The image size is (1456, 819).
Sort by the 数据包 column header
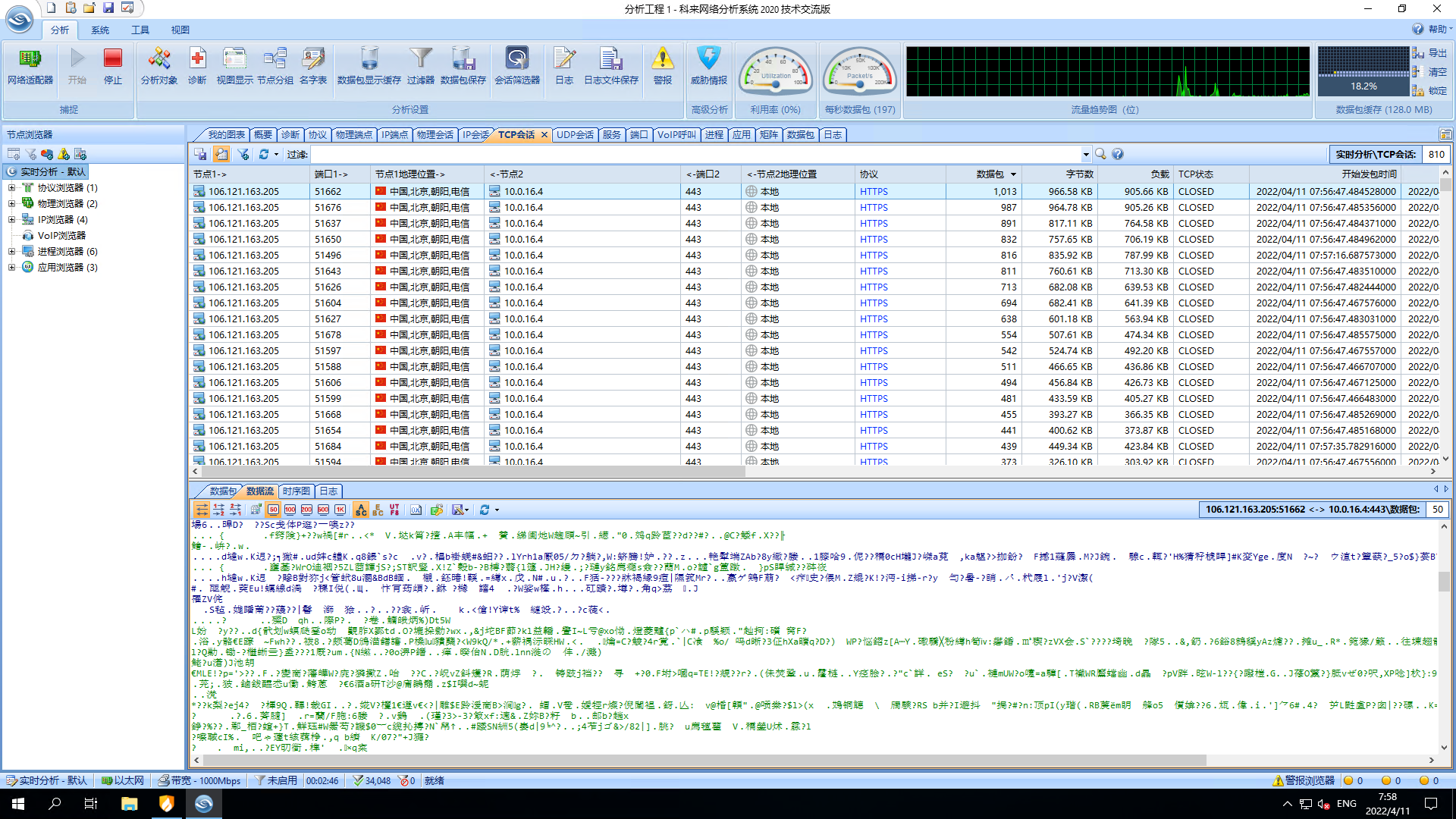(x=984, y=174)
